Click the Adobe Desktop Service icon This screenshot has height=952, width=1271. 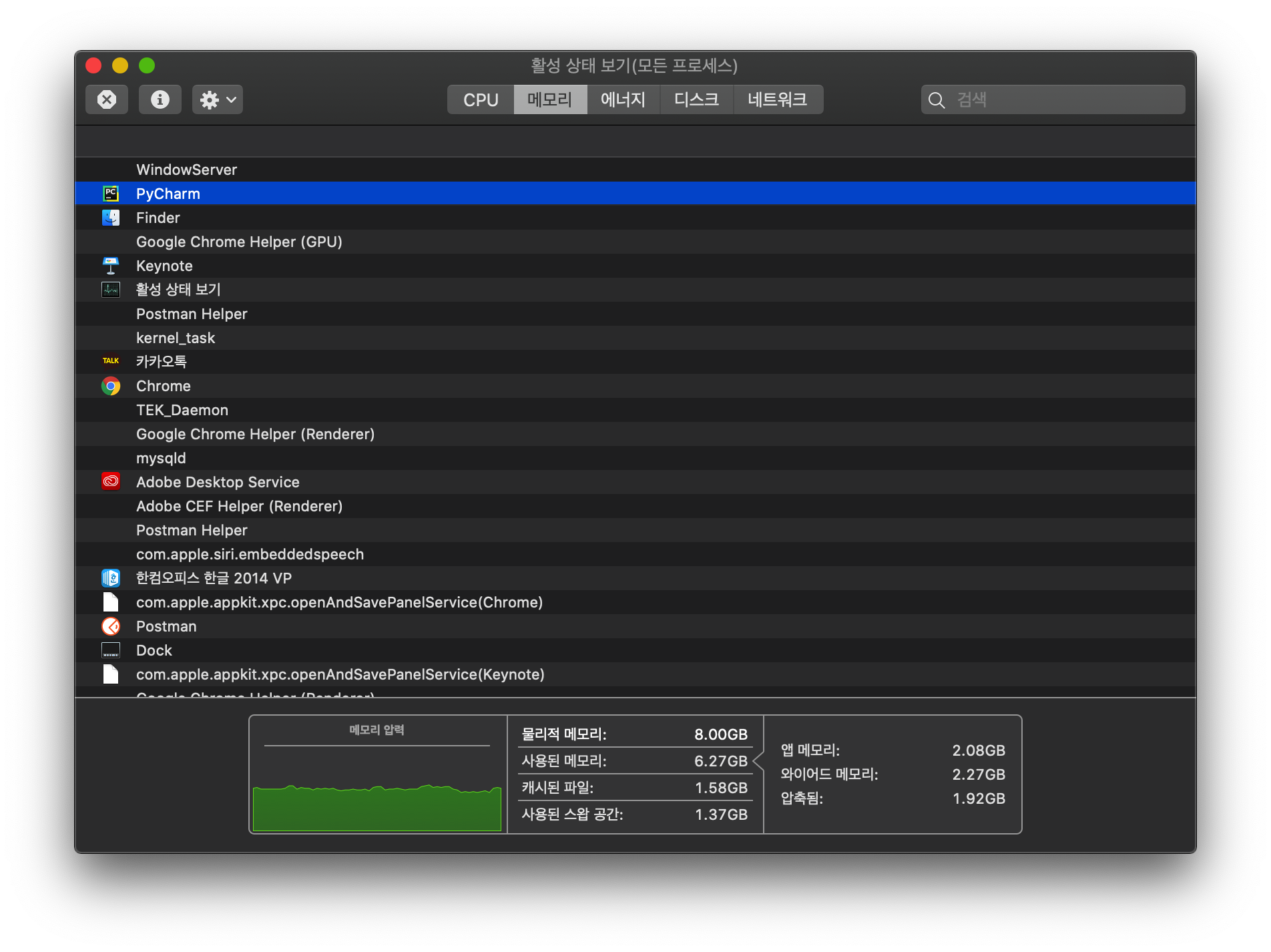pos(111,481)
